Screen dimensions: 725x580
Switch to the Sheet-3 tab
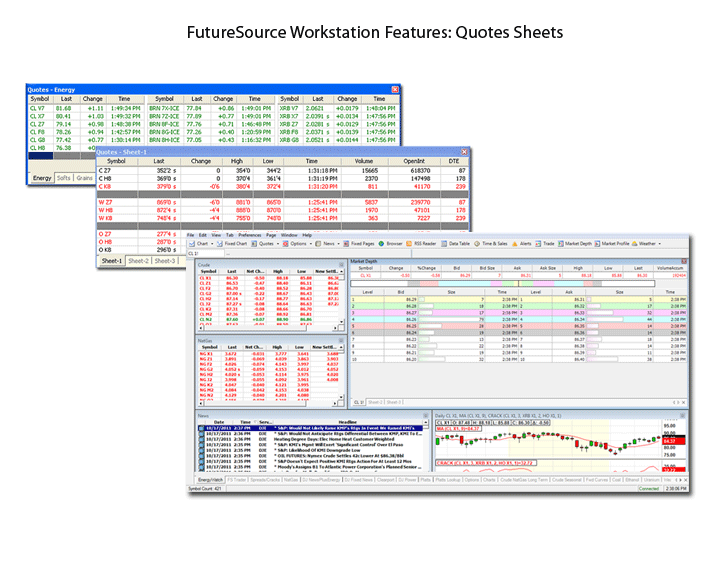click(x=165, y=261)
